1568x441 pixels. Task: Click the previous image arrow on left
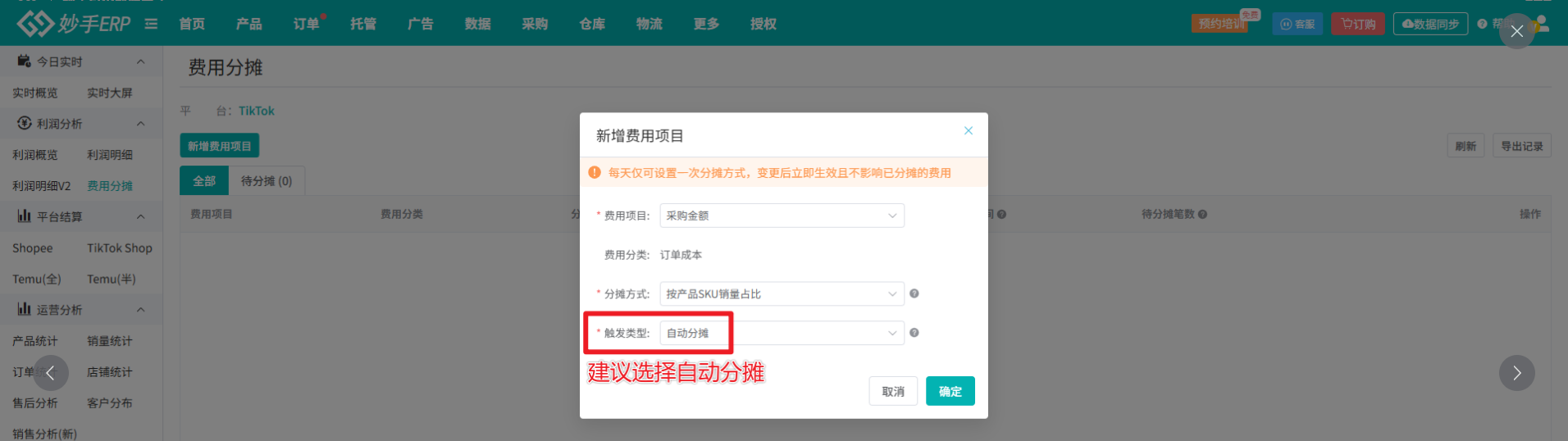click(x=51, y=373)
